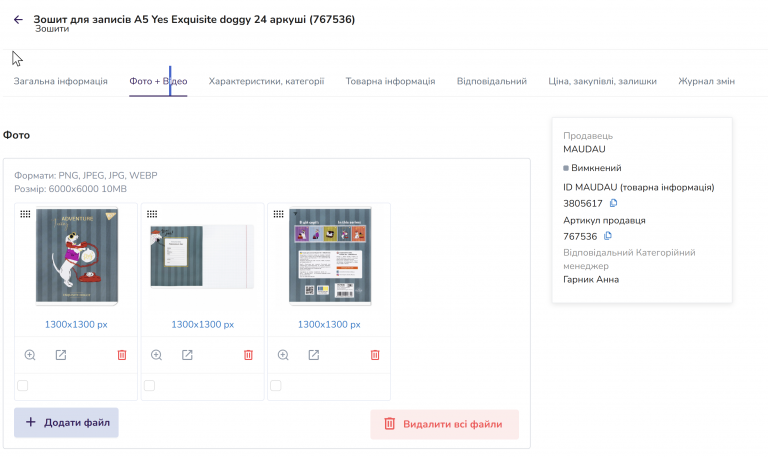Click the Фото section heading

coord(16,135)
